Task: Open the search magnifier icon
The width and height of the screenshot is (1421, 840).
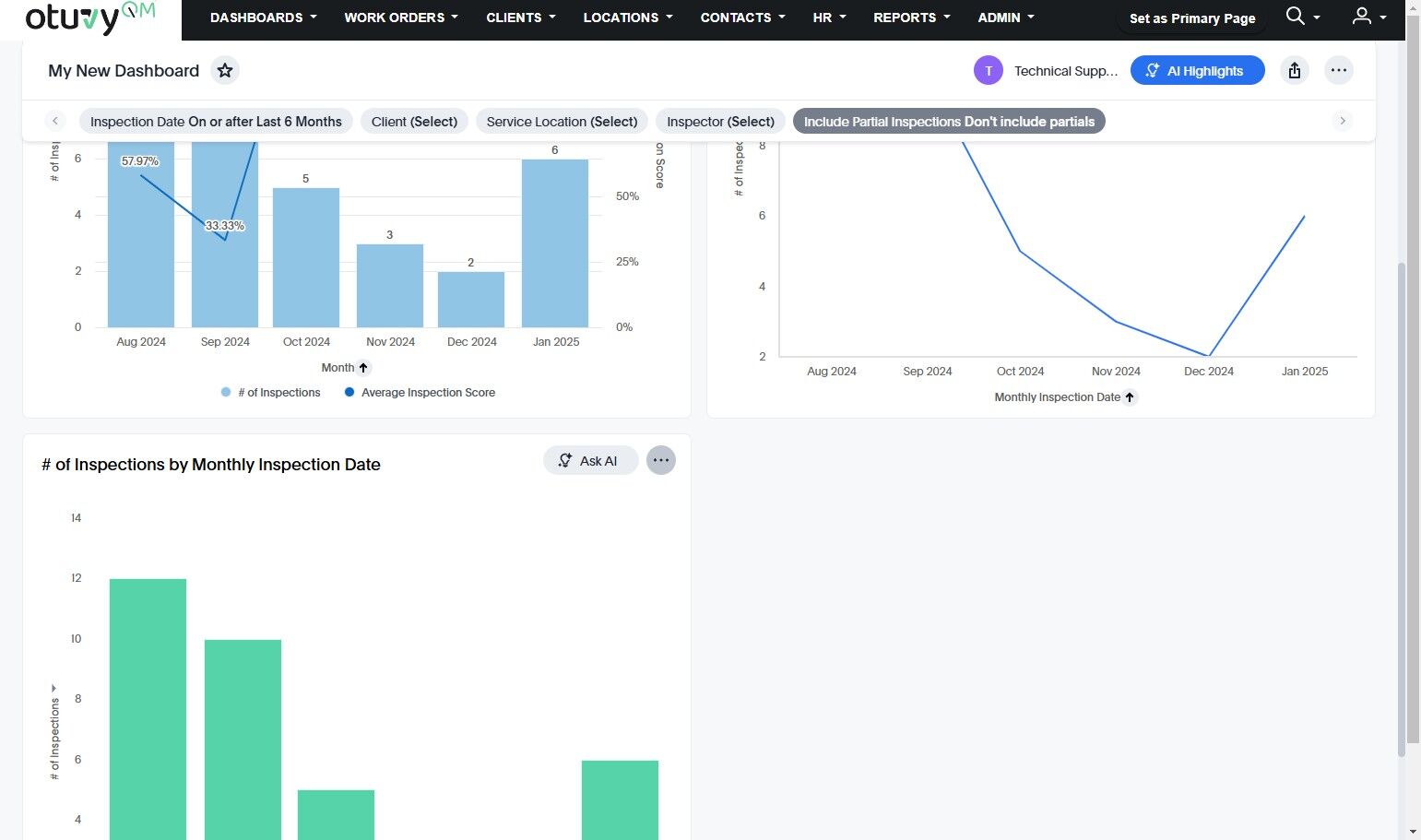Action: coord(1295,17)
